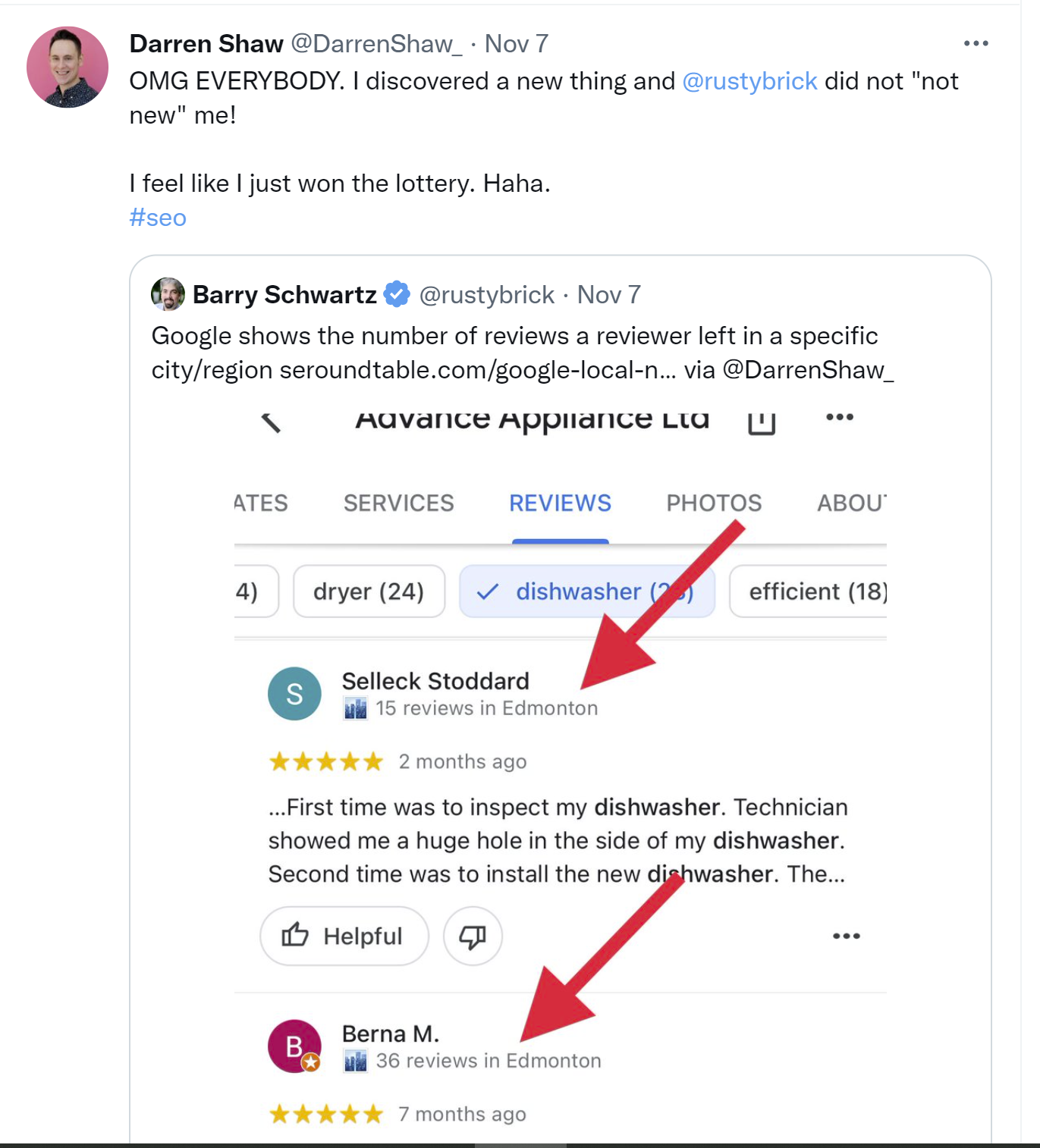The height and width of the screenshot is (1148, 1040).
Task: Click Selleck Stoddard's reviewer avatar
Action: [x=294, y=694]
